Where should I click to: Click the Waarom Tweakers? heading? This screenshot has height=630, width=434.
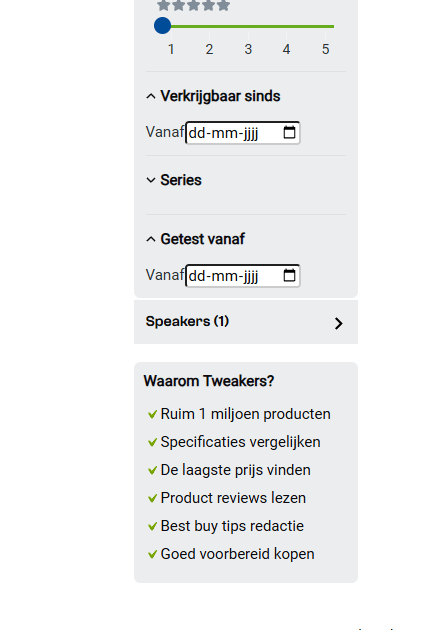point(209,381)
